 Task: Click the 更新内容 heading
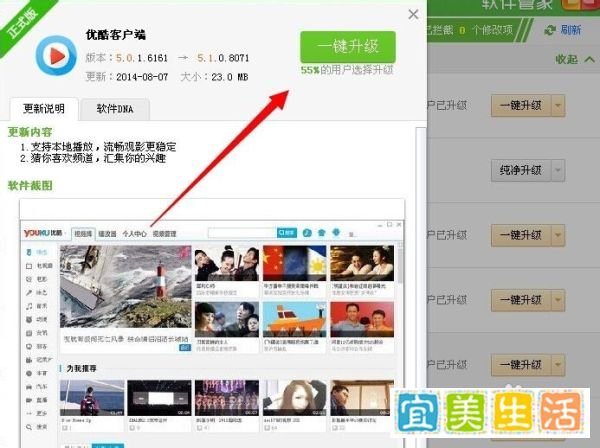30,132
